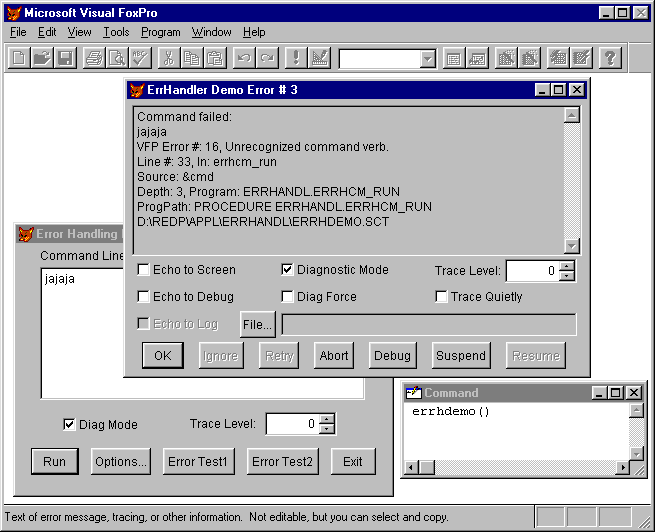The width and height of the screenshot is (655, 532).
Task: Click the Error Test1 button
Action: tap(198, 461)
